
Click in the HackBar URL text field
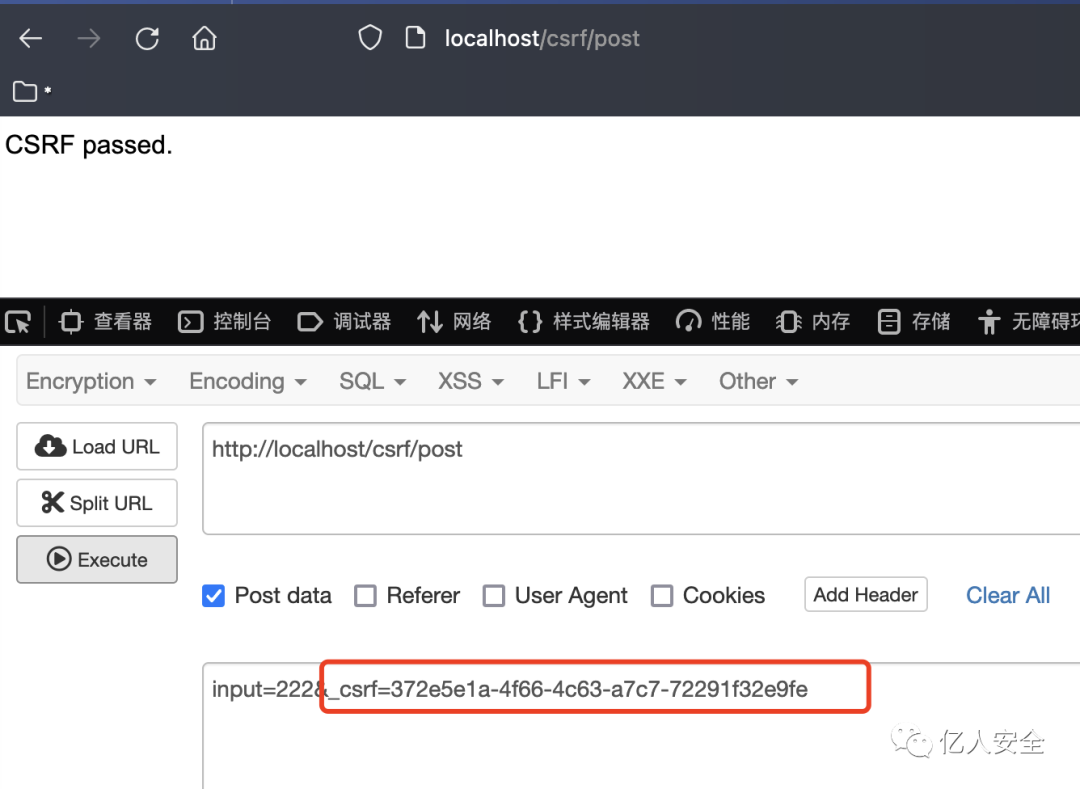pos(641,478)
